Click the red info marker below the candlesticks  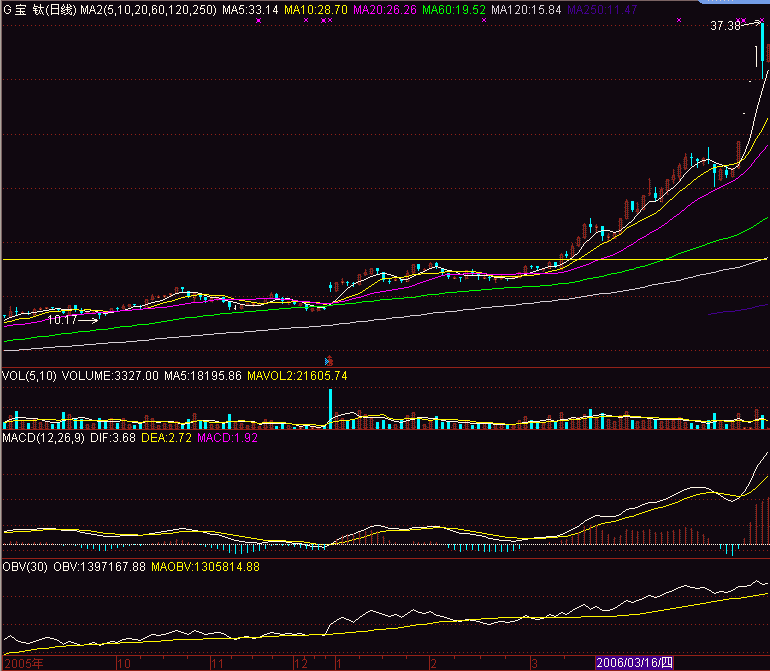328,359
